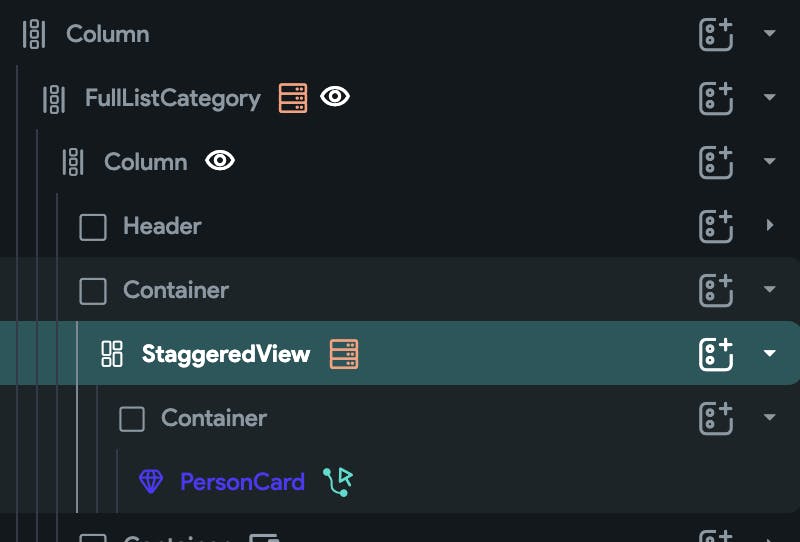Collapse the FullListCategory node
The width and height of the screenshot is (800, 542).
(769, 98)
